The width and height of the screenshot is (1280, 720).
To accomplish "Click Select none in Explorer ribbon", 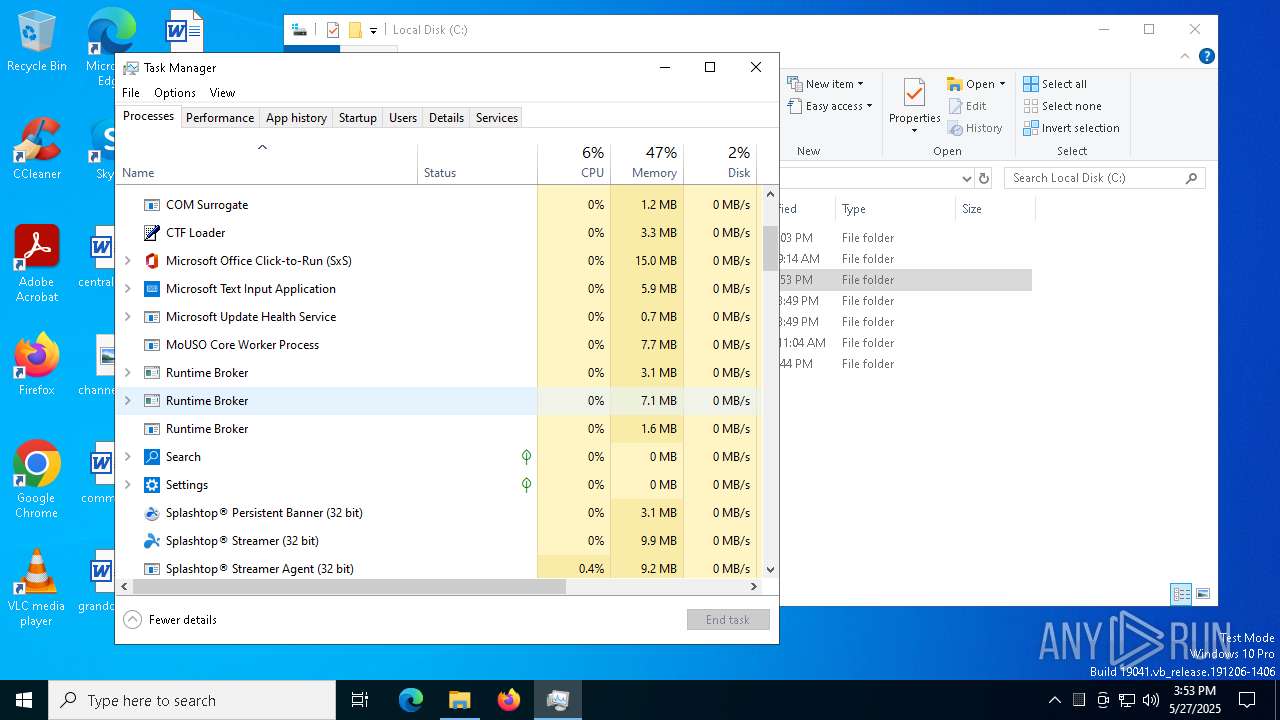I will [1062, 106].
